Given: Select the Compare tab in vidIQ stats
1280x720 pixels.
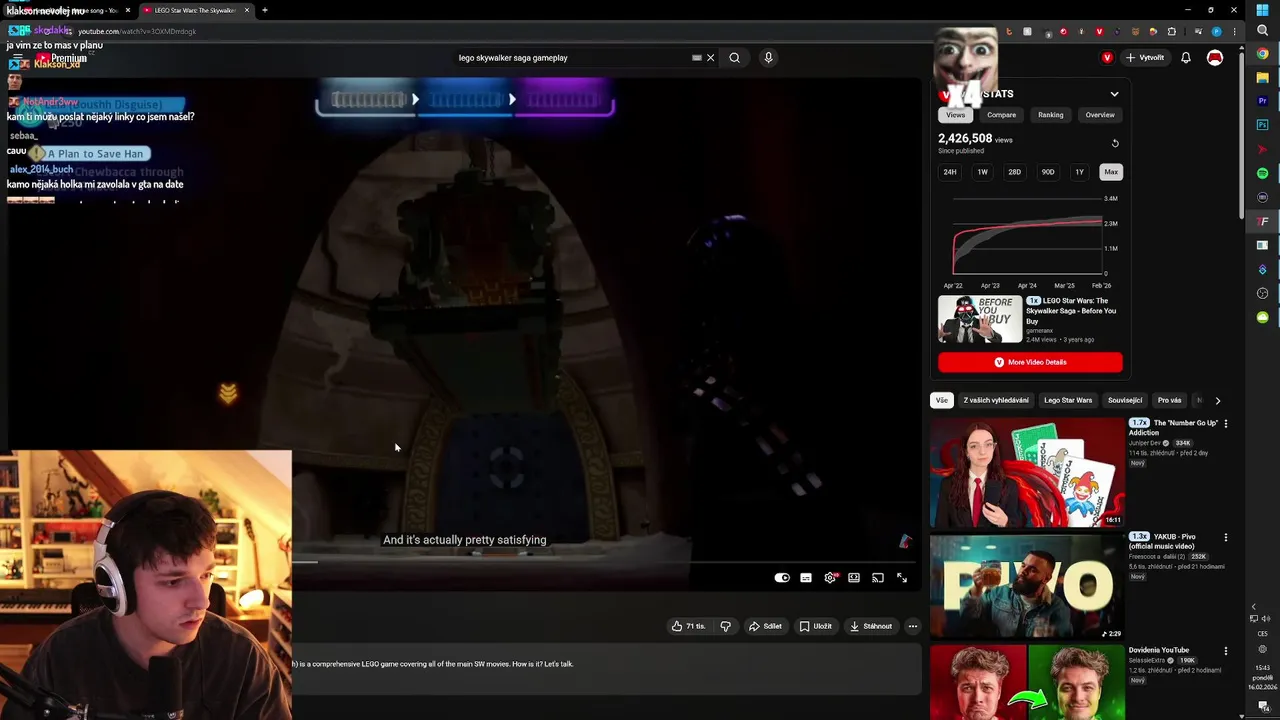Looking at the screenshot, I should point(1001,115).
